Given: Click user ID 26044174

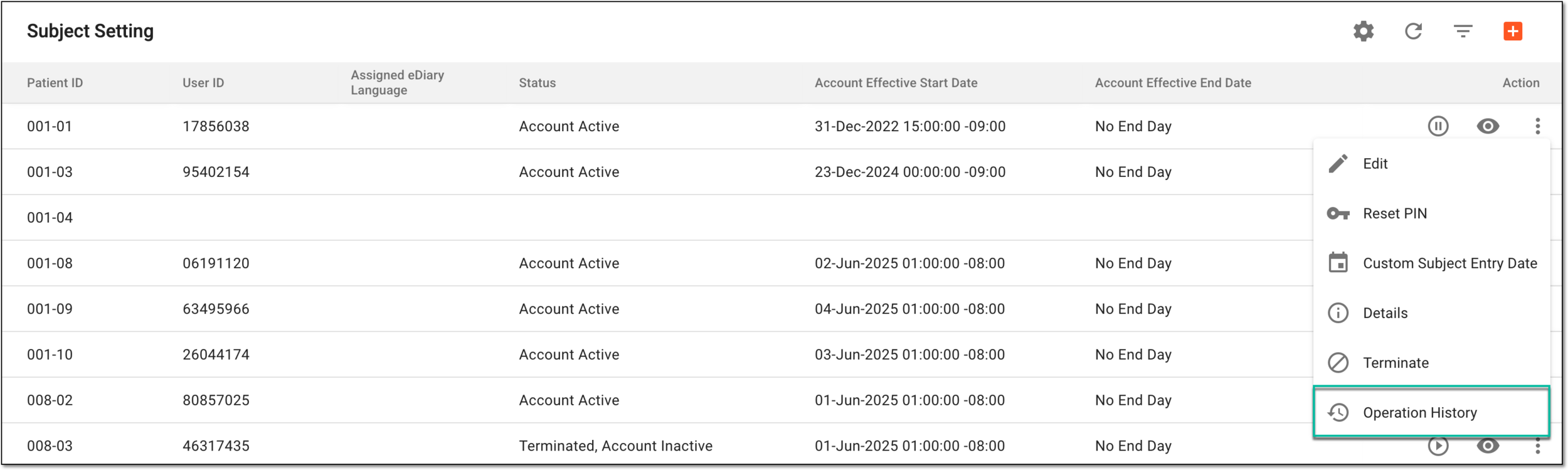Looking at the screenshot, I should [216, 355].
